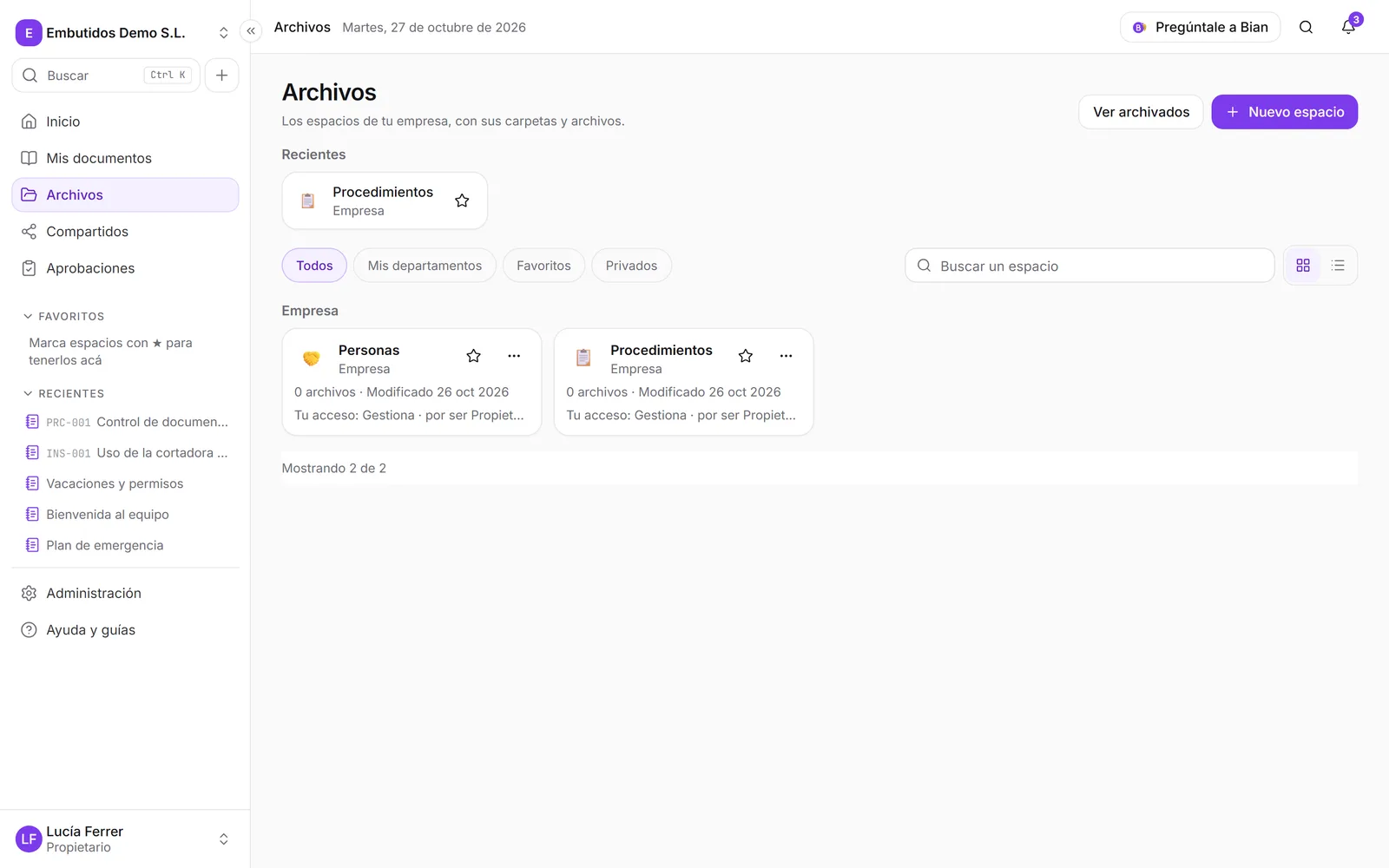This screenshot has height=868, width=1389.
Task: Select the Todos filter tab
Action: point(314,266)
